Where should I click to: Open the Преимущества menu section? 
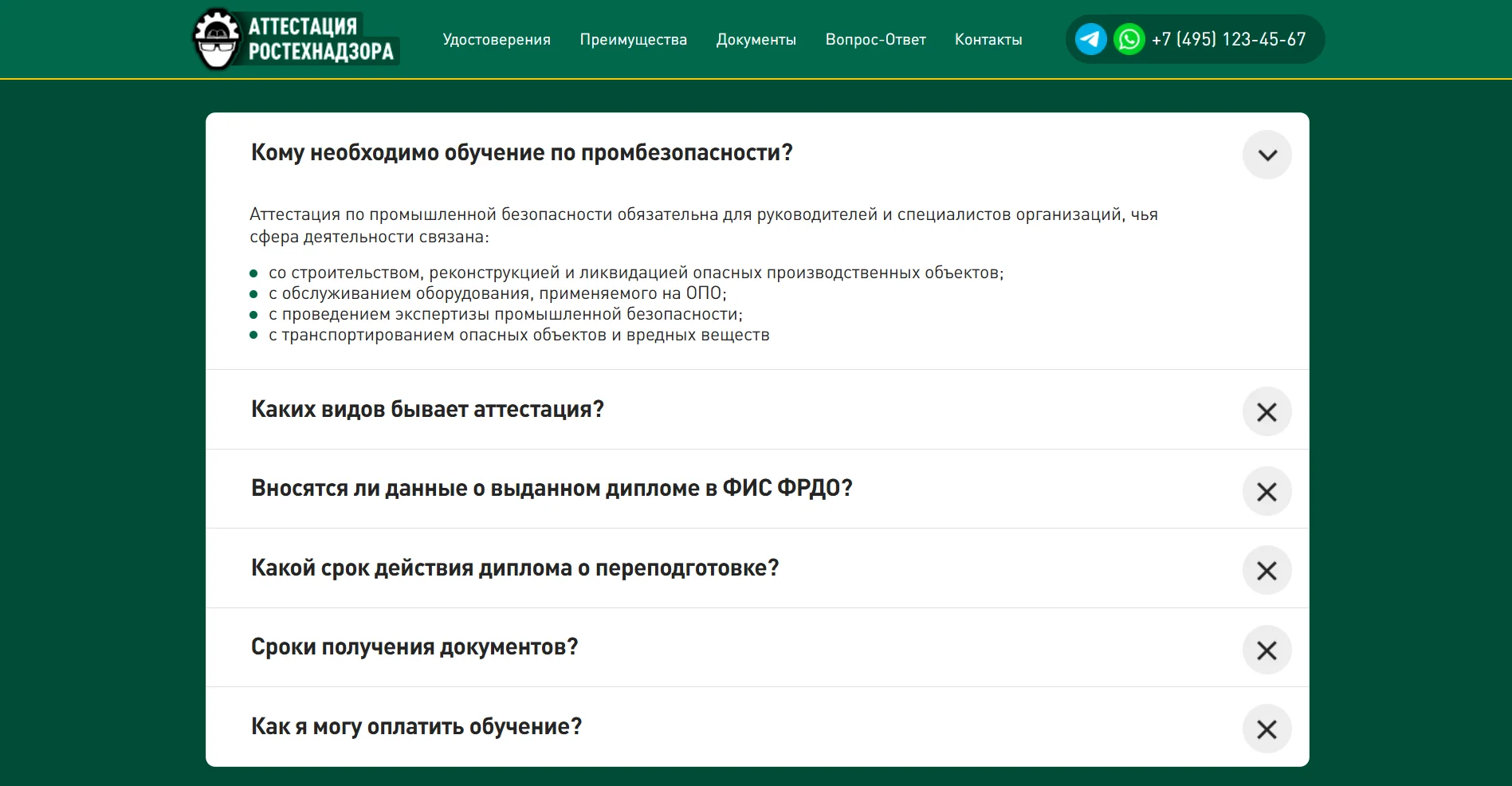point(634,40)
